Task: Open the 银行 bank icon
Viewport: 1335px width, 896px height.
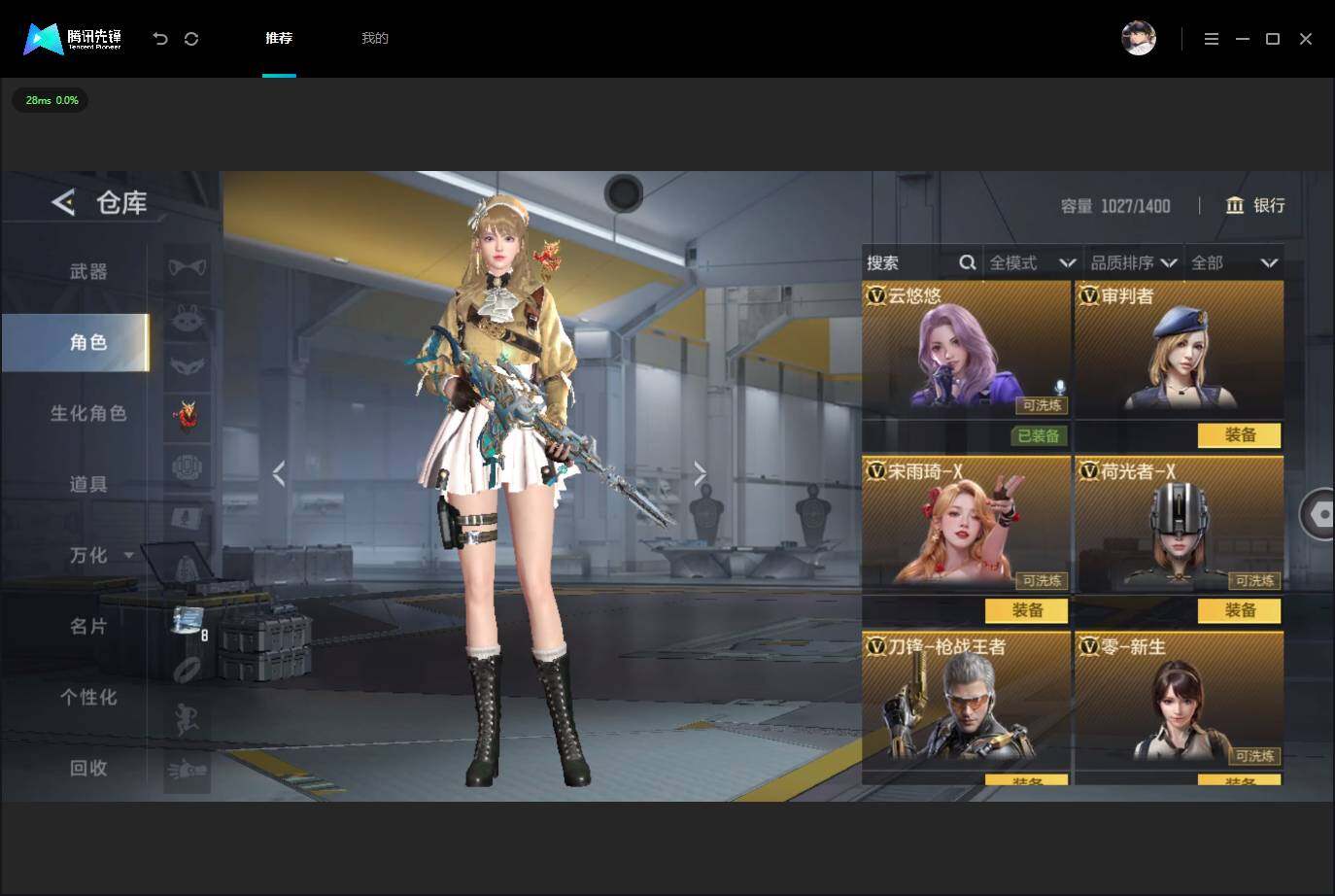Action: [1235, 205]
